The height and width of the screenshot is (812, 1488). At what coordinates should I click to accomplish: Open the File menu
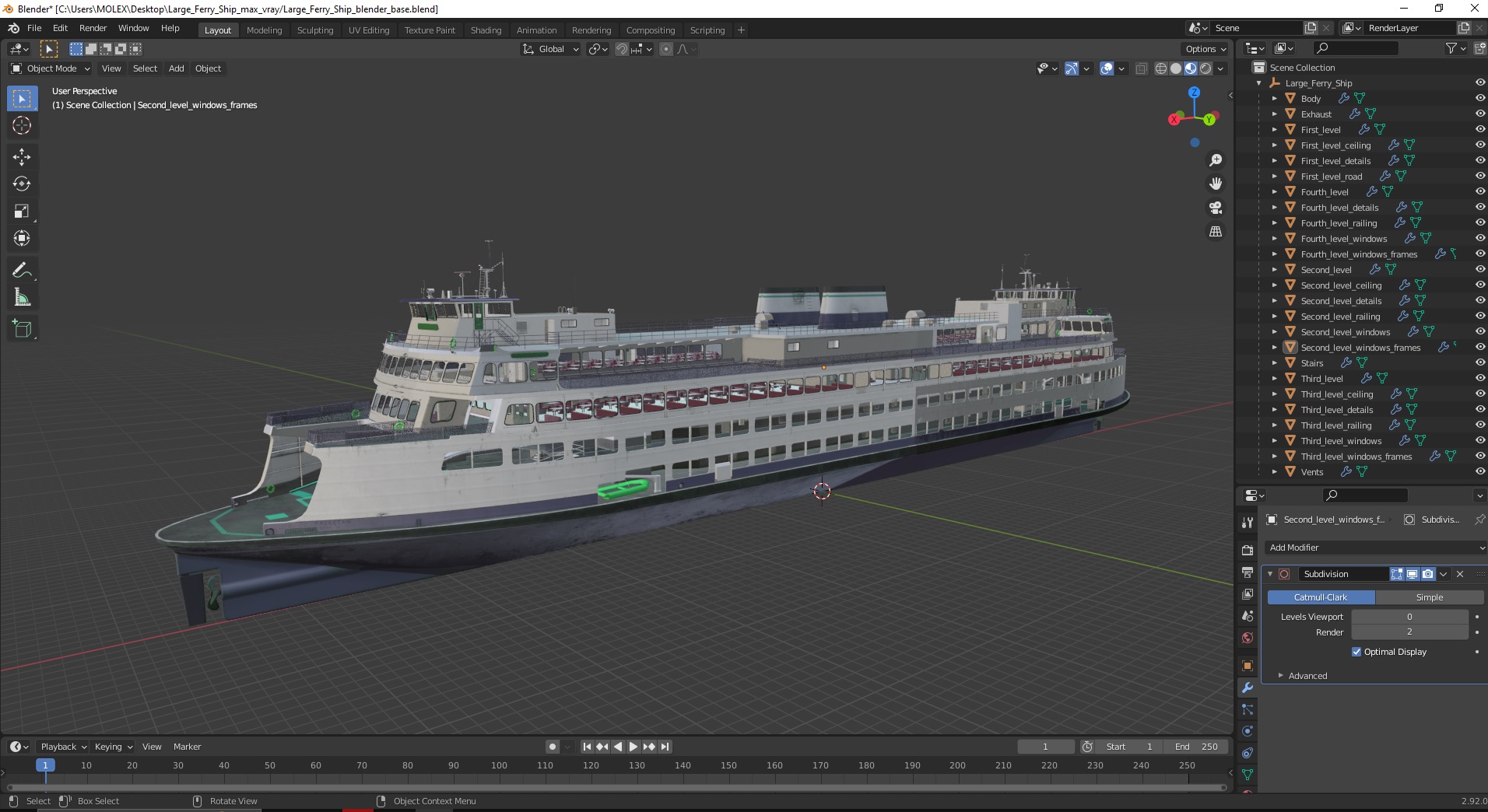point(34,28)
